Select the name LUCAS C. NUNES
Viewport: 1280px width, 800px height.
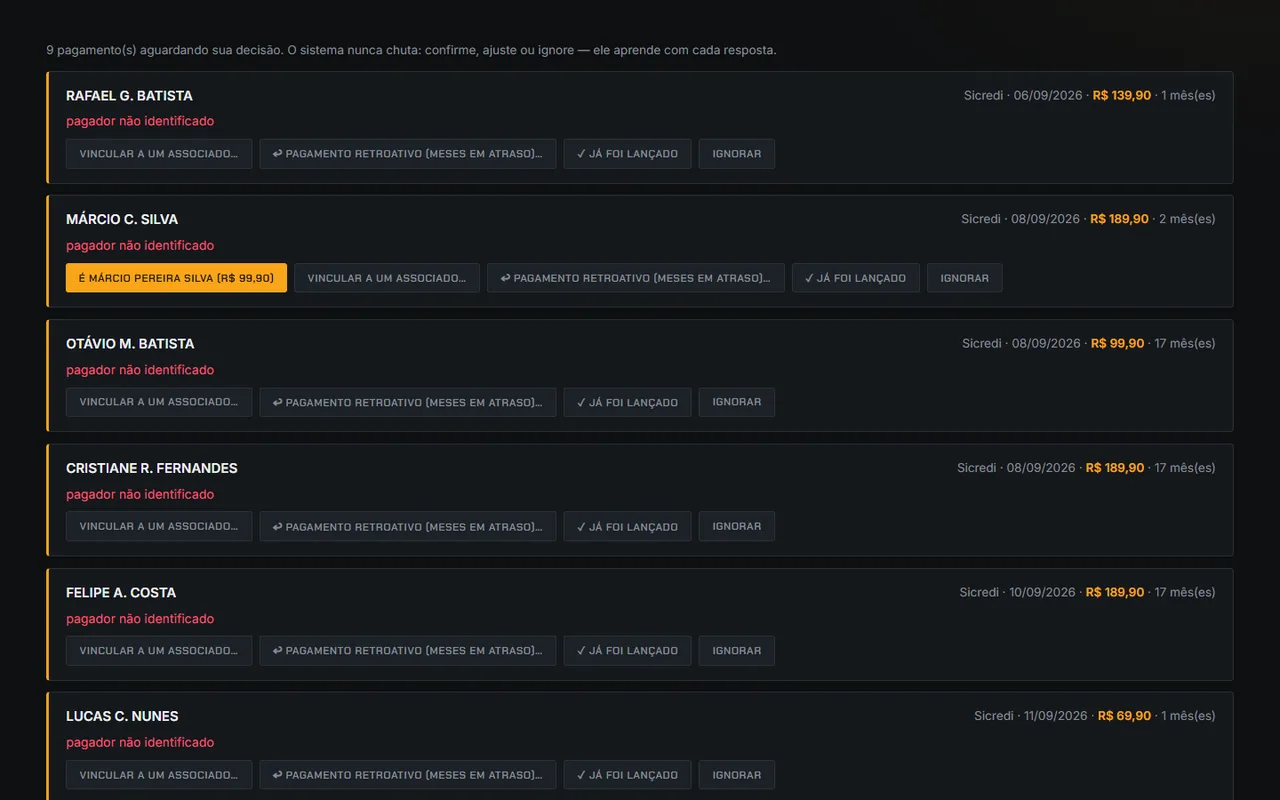122,716
